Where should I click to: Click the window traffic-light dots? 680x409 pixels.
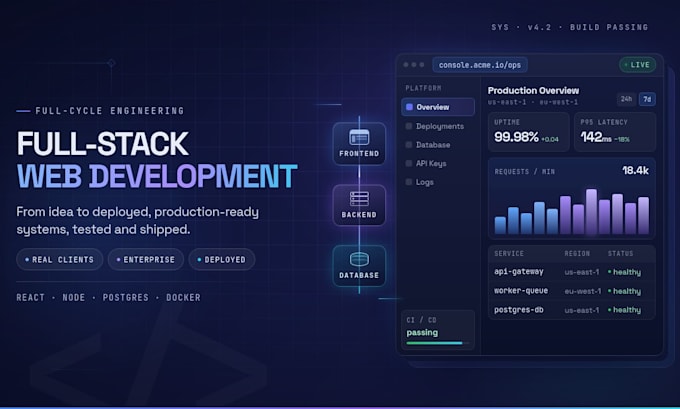click(x=414, y=65)
